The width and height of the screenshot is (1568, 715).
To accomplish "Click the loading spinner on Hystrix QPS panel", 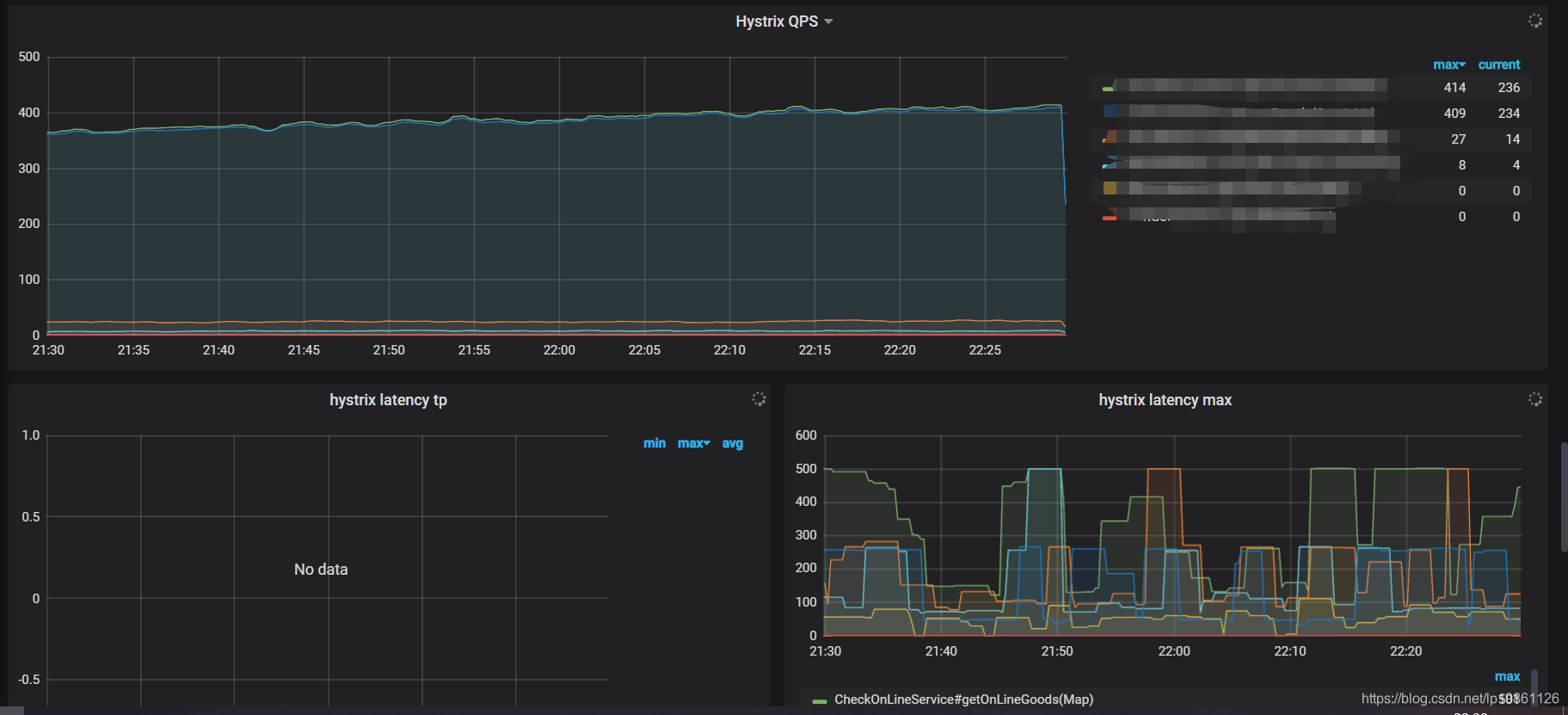I will point(1534,21).
